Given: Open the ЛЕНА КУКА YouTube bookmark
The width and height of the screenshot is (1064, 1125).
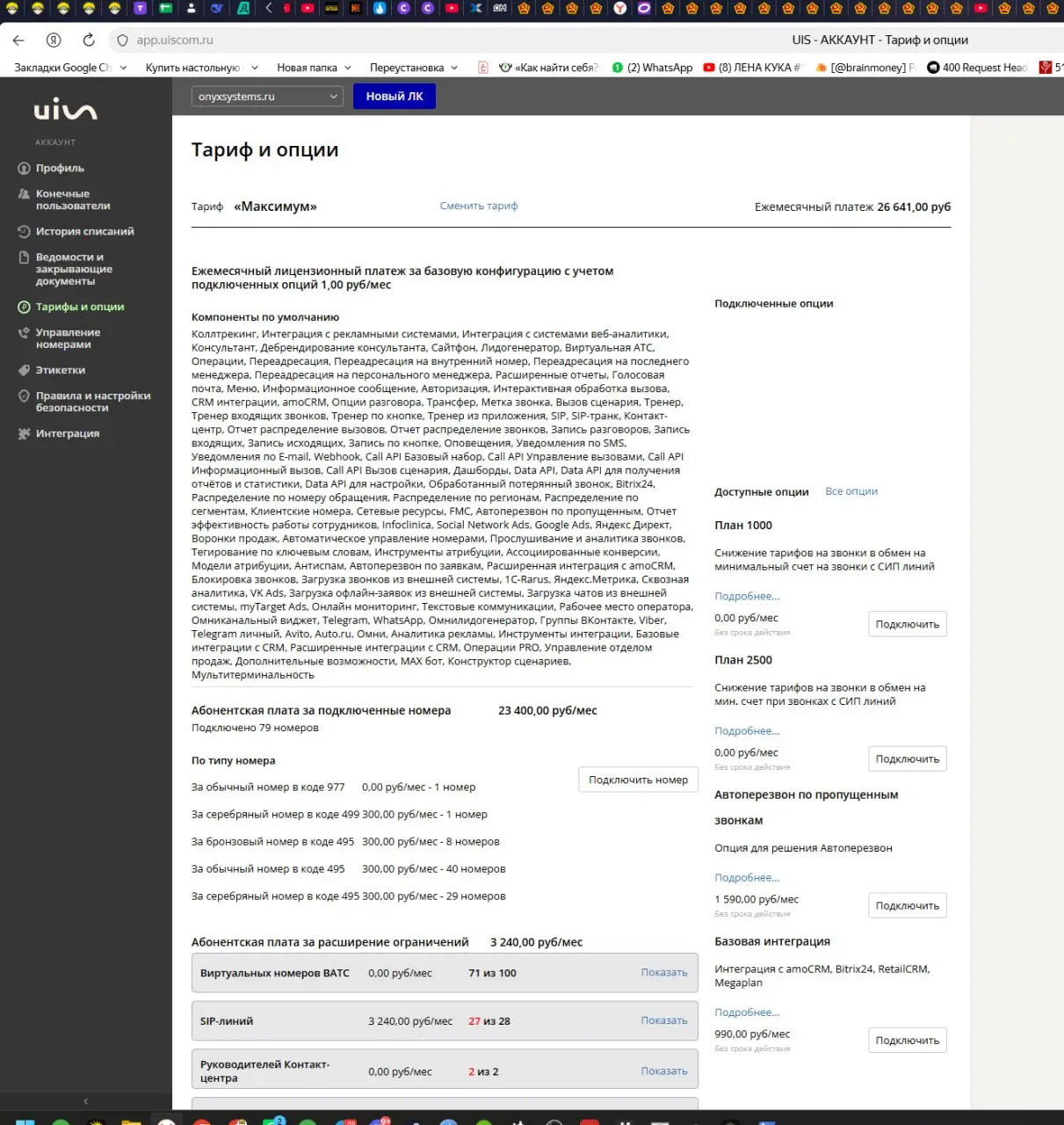Looking at the screenshot, I should click(x=752, y=68).
